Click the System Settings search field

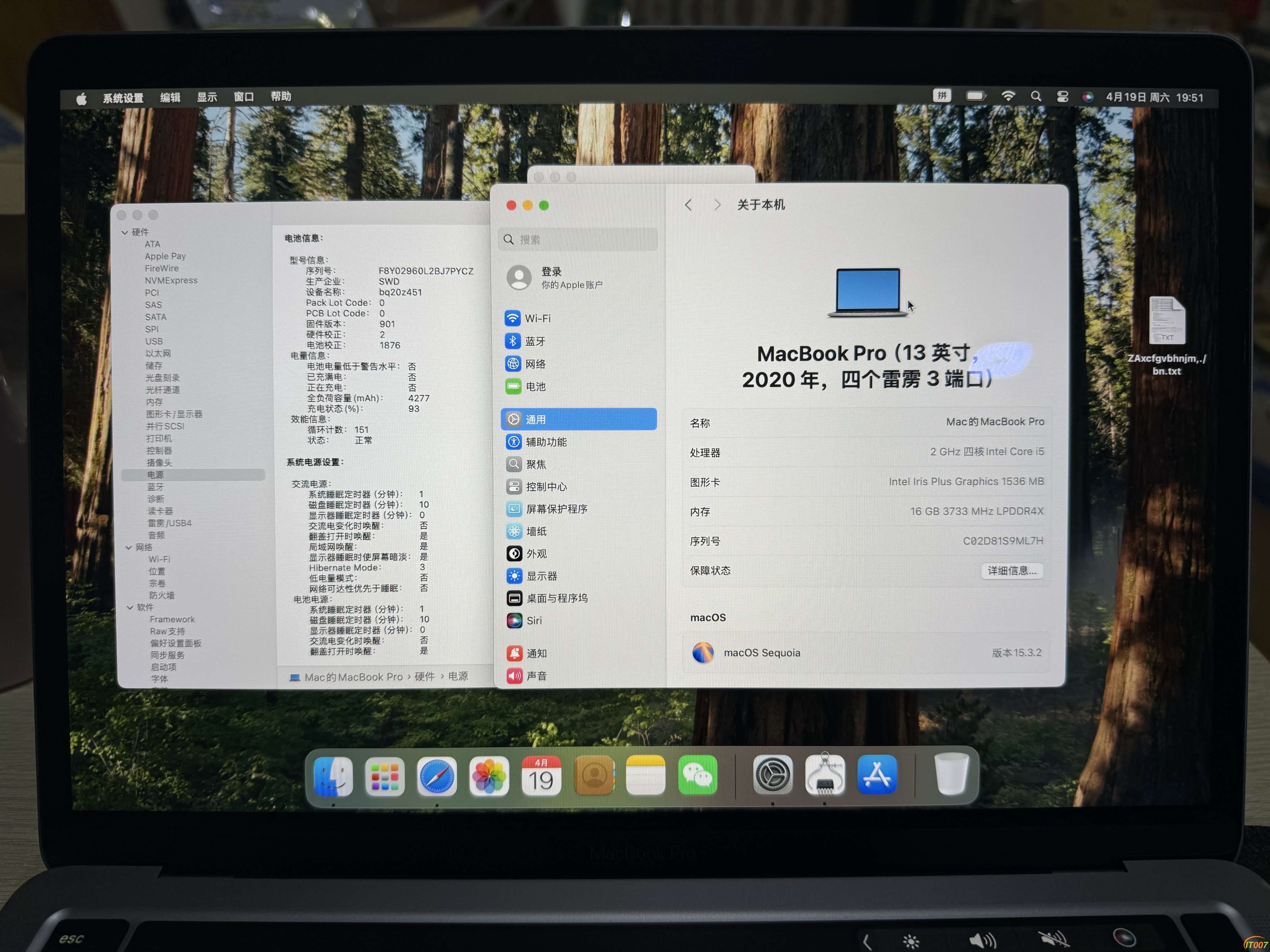(578, 240)
